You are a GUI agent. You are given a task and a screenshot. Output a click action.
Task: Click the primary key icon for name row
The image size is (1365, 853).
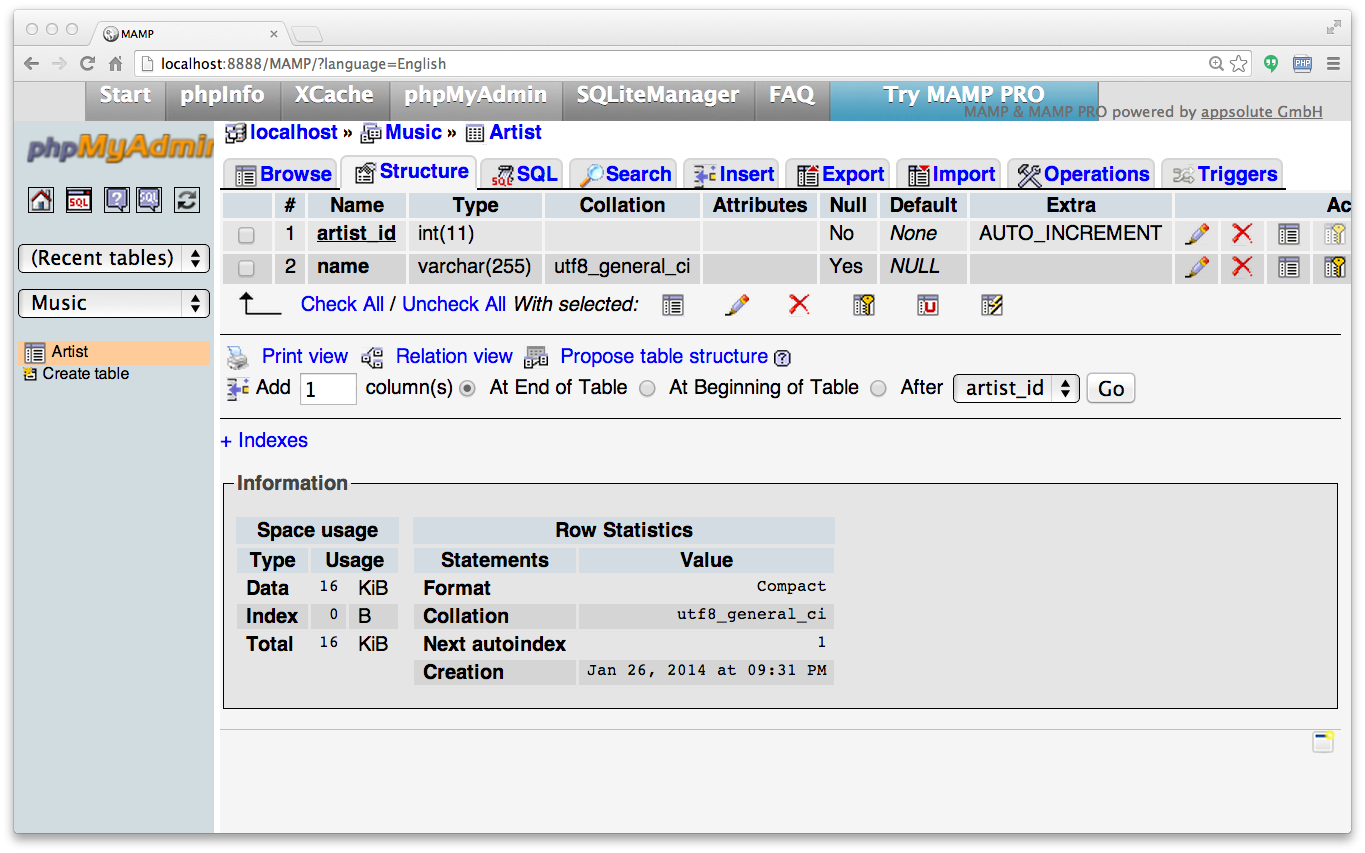coord(1335,267)
